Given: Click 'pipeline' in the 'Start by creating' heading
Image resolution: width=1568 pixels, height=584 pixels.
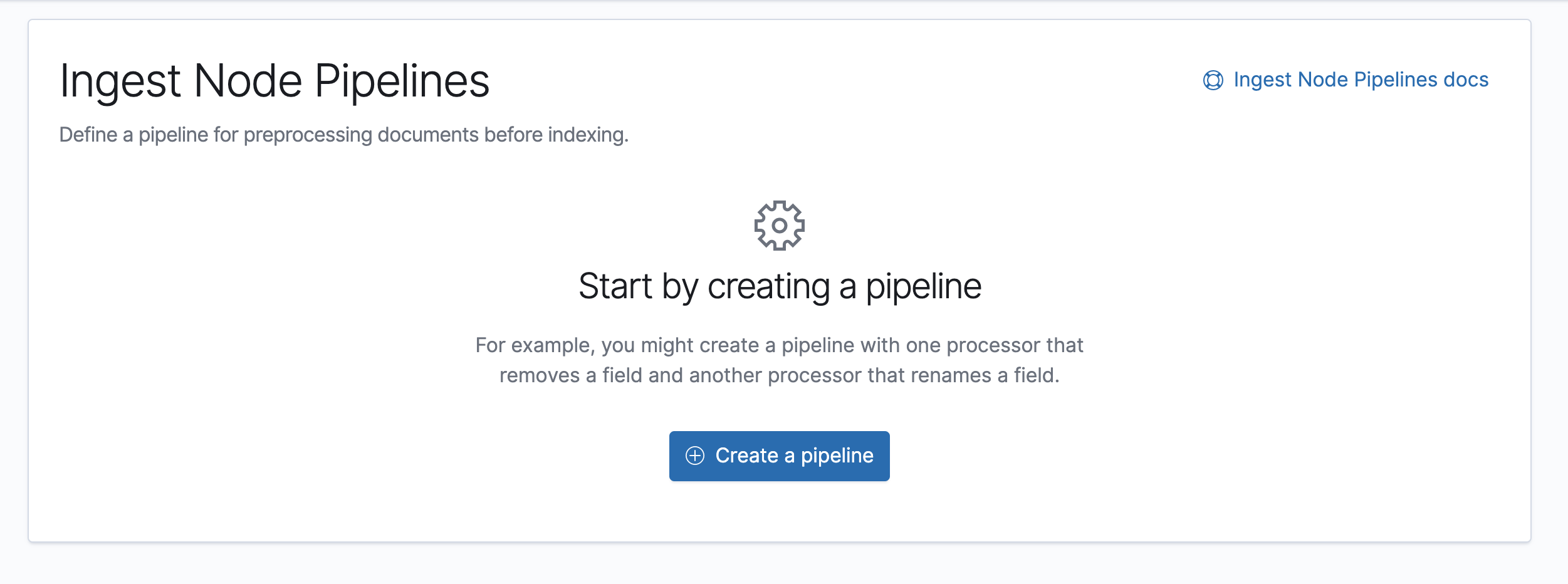Looking at the screenshot, I should 923,286.
